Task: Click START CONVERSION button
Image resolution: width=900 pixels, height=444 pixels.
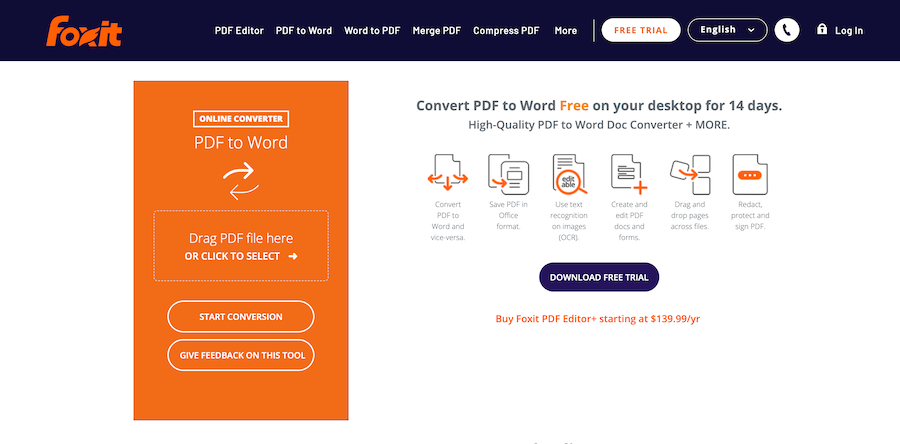Action: pyautogui.click(x=241, y=317)
